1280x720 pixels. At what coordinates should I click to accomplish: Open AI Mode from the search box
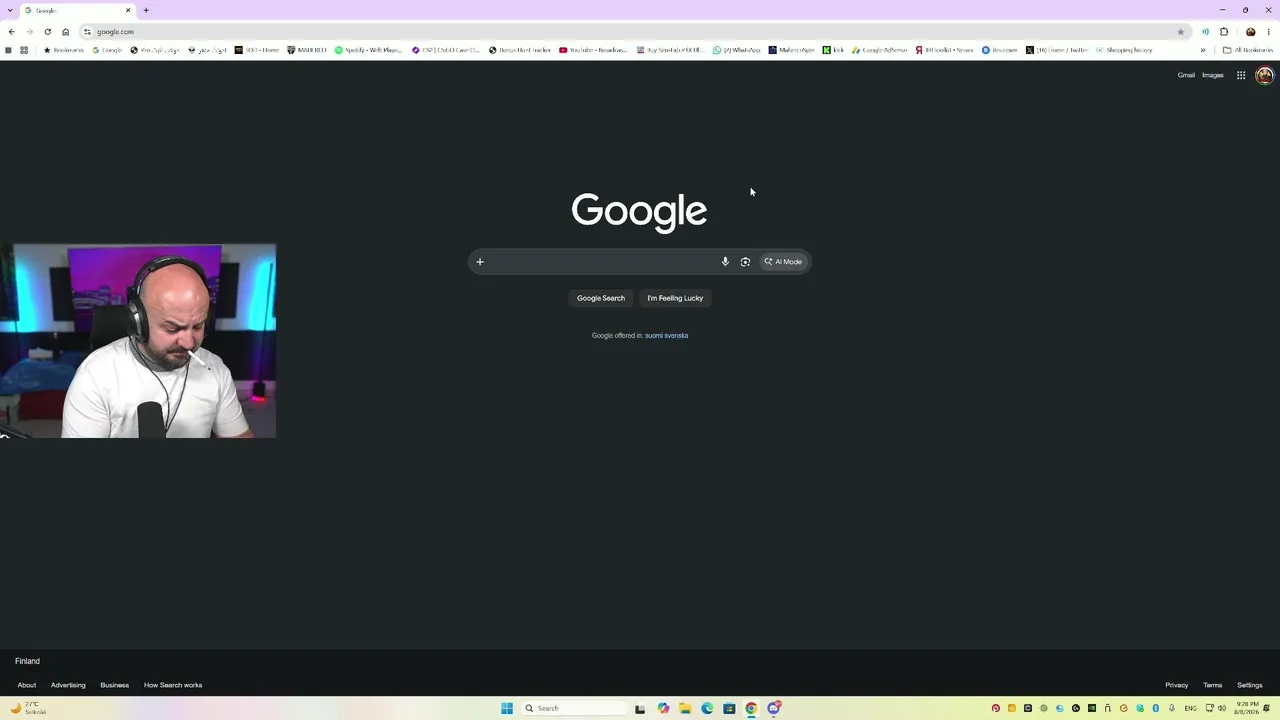click(783, 262)
